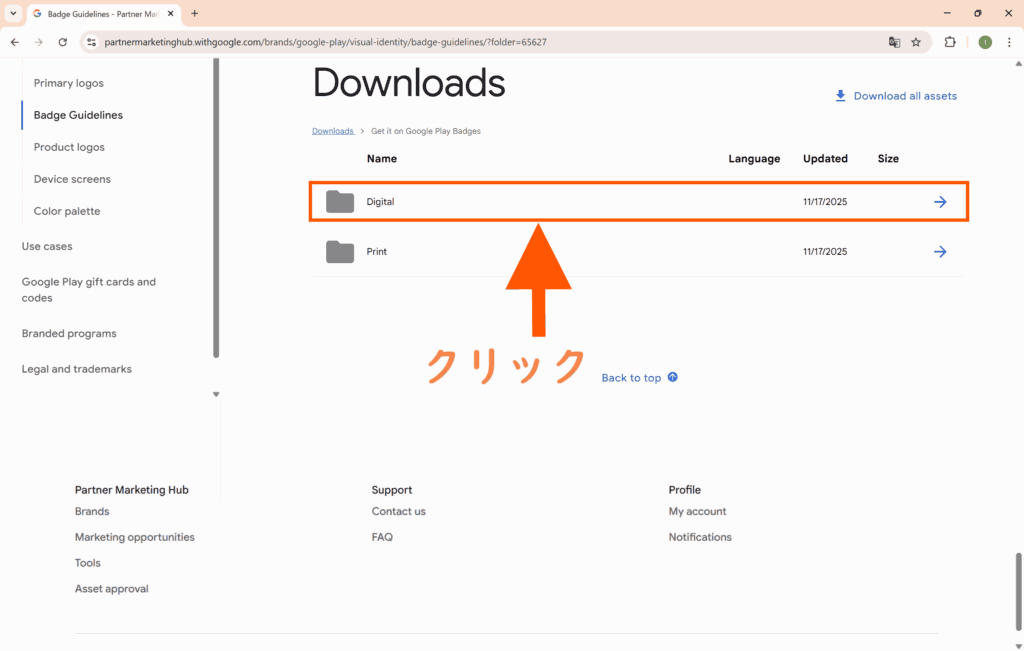Open the browser Extensions puzzle icon
This screenshot has height=651, width=1024.
950,42
